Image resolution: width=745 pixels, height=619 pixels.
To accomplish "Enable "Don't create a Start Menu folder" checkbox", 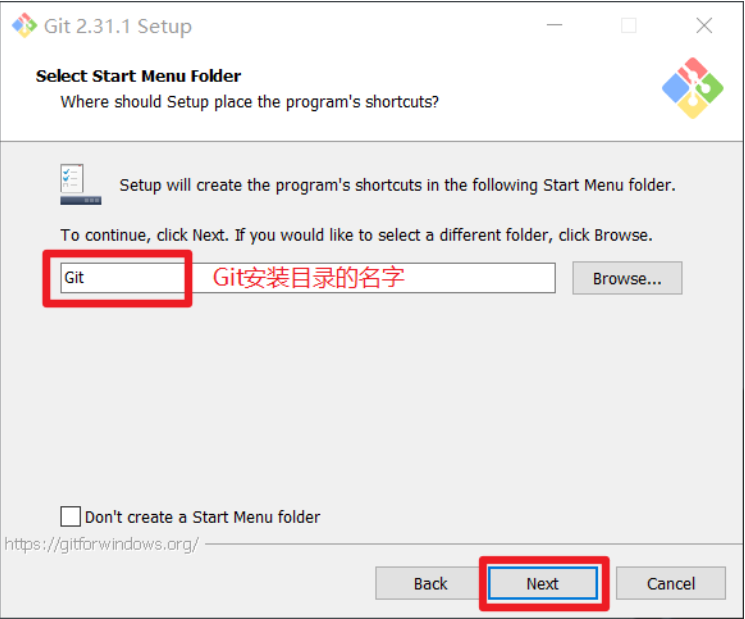I will (x=70, y=516).
